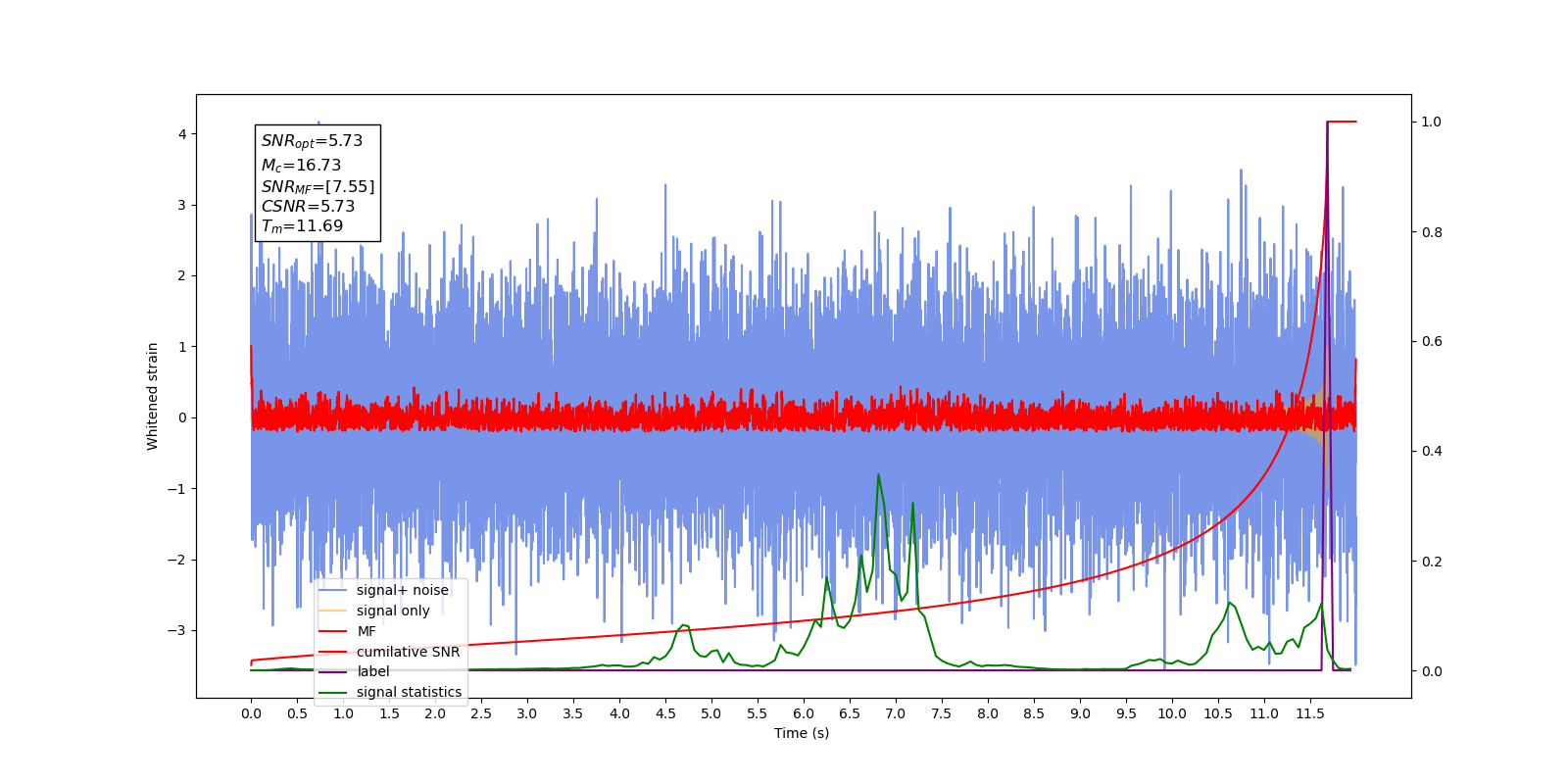Click the x-axis tick label 8.5
The width and height of the screenshot is (1568, 784).
click(x=1034, y=713)
